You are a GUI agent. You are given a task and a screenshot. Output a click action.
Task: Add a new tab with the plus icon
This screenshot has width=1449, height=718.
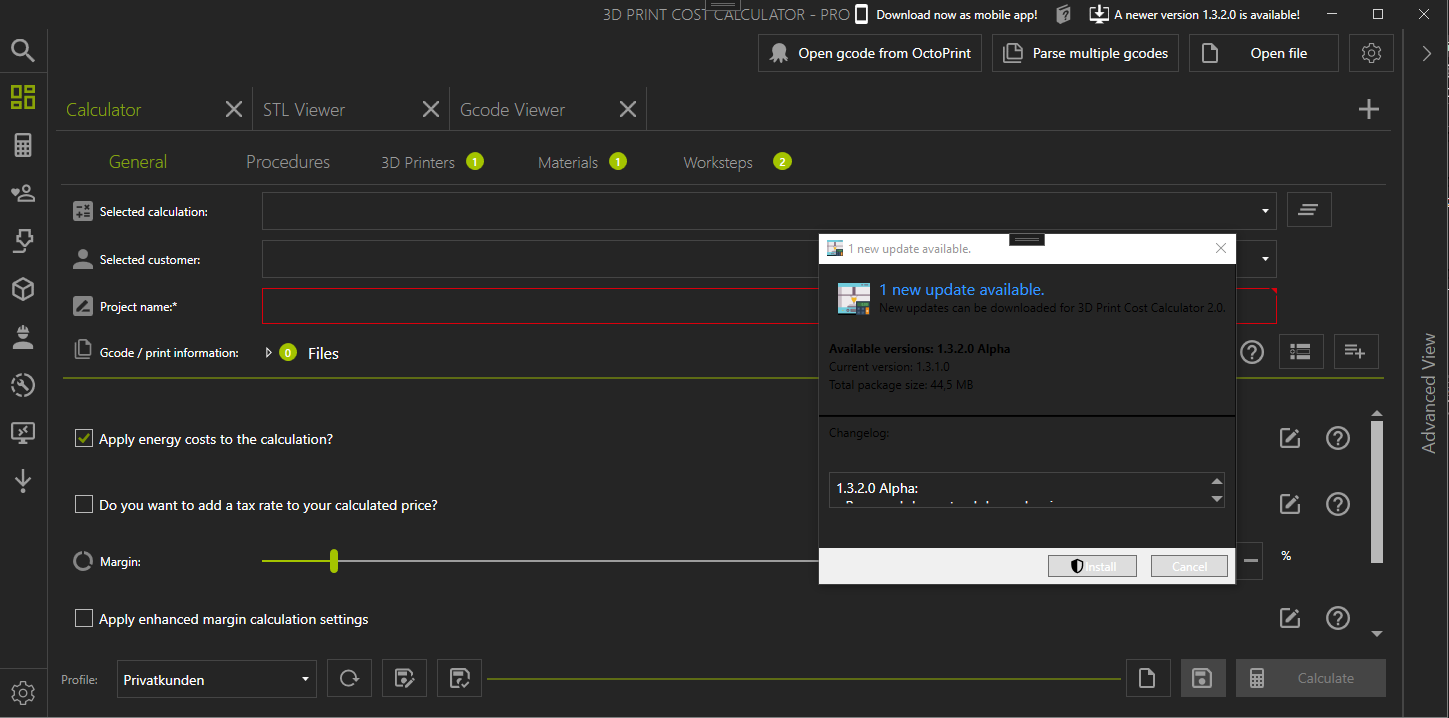[x=1369, y=110]
